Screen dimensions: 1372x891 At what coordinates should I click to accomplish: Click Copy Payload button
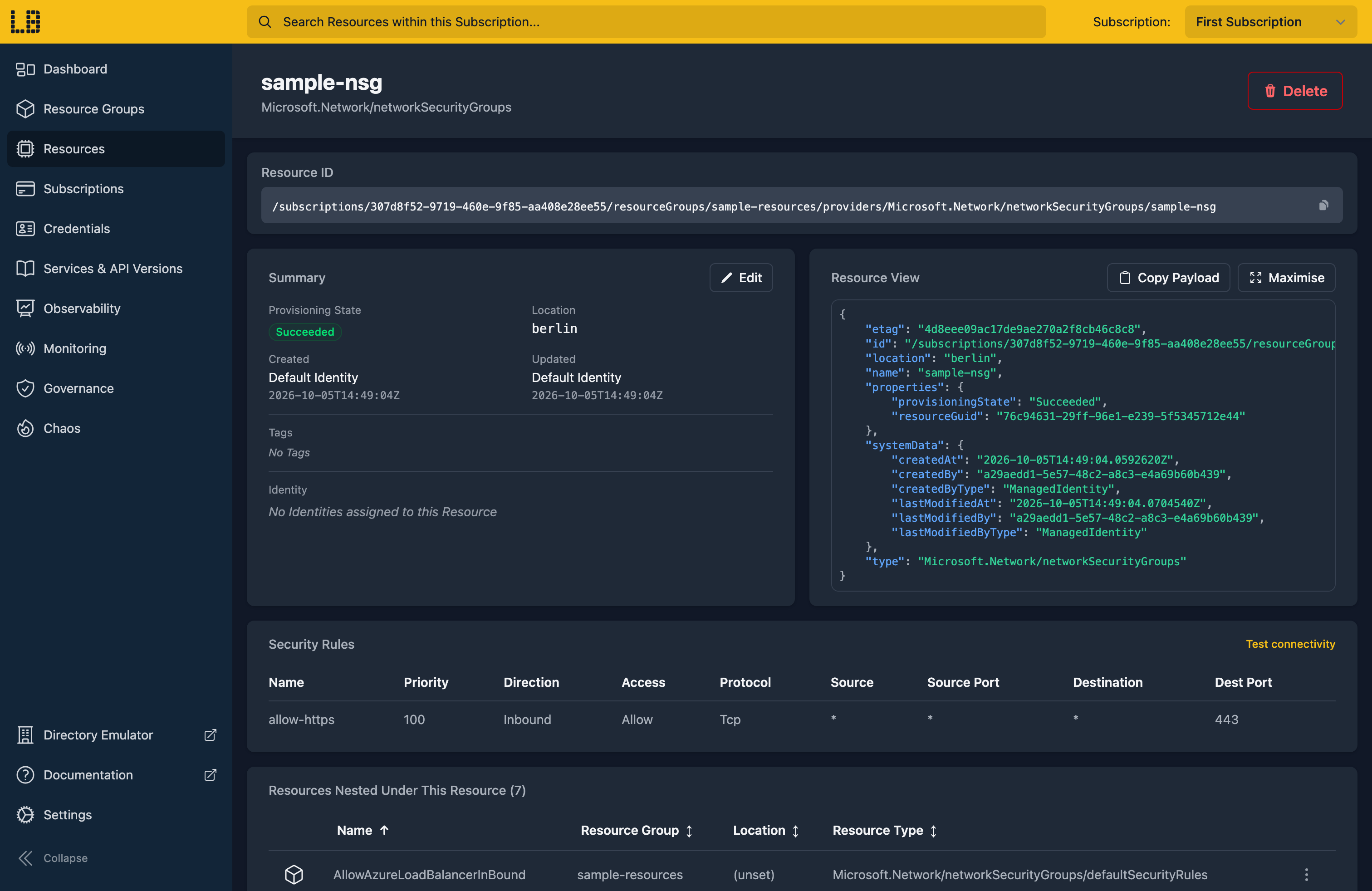pyautogui.click(x=1168, y=278)
